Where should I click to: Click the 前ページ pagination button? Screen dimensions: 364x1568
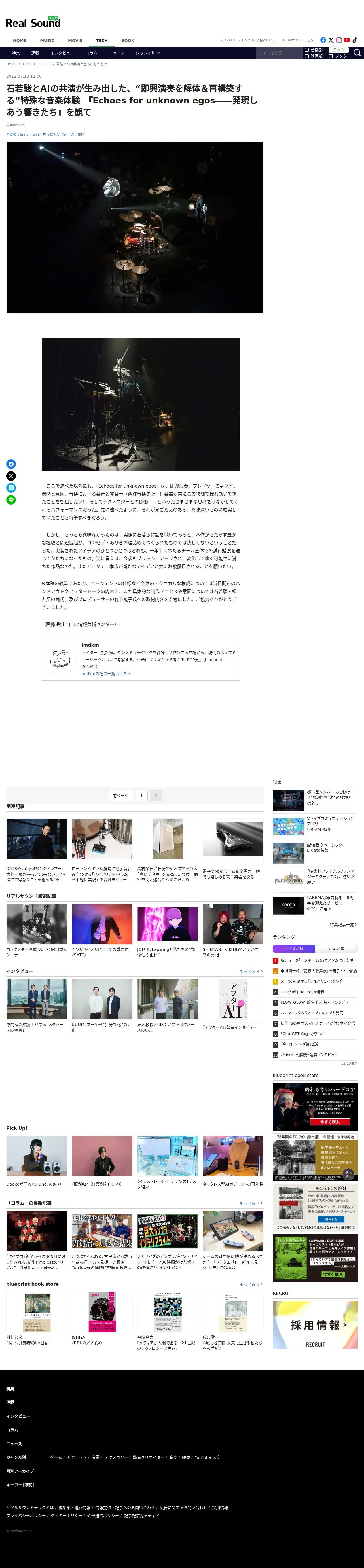[120, 795]
